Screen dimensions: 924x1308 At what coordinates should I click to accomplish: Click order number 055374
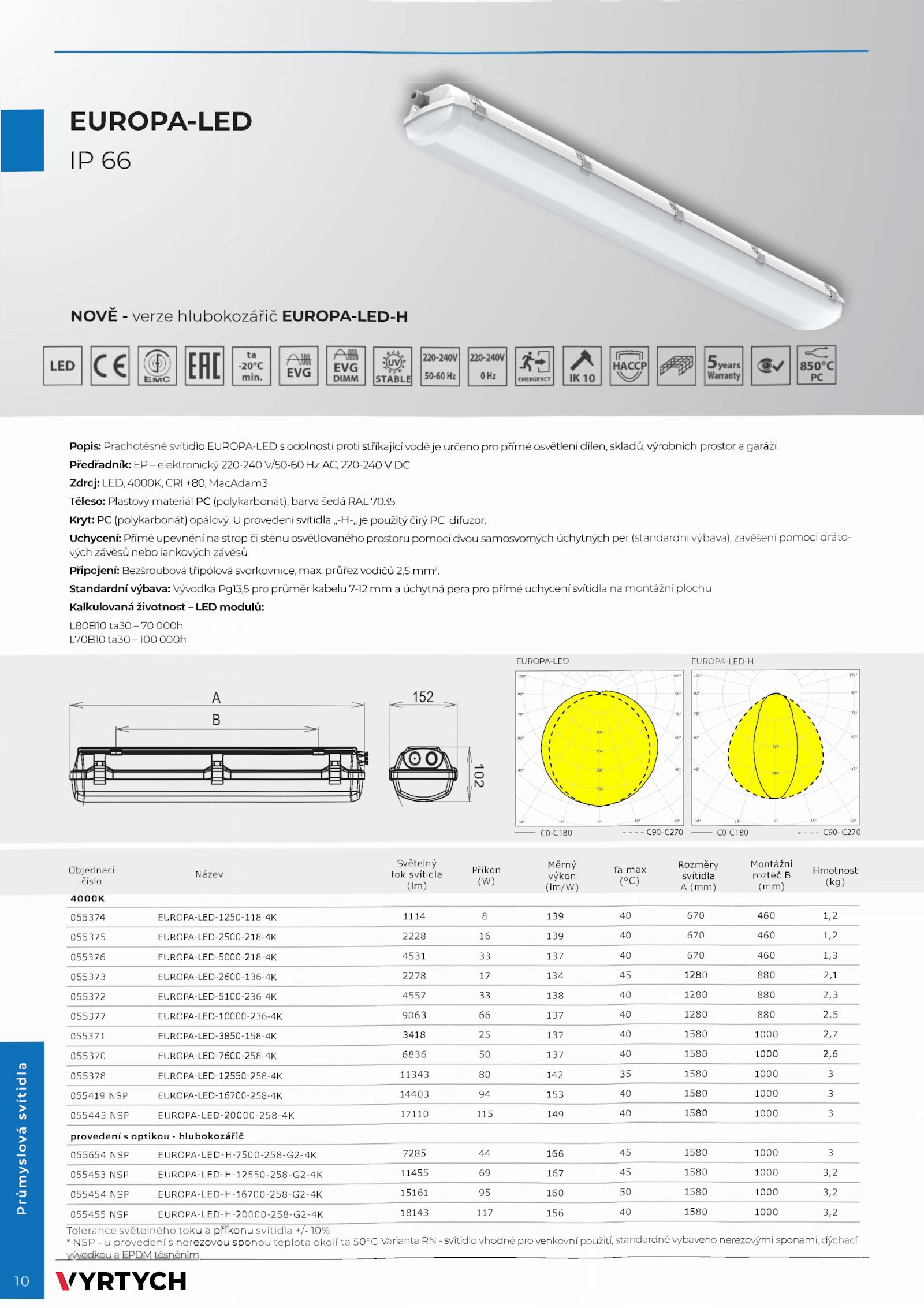pos(88,917)
